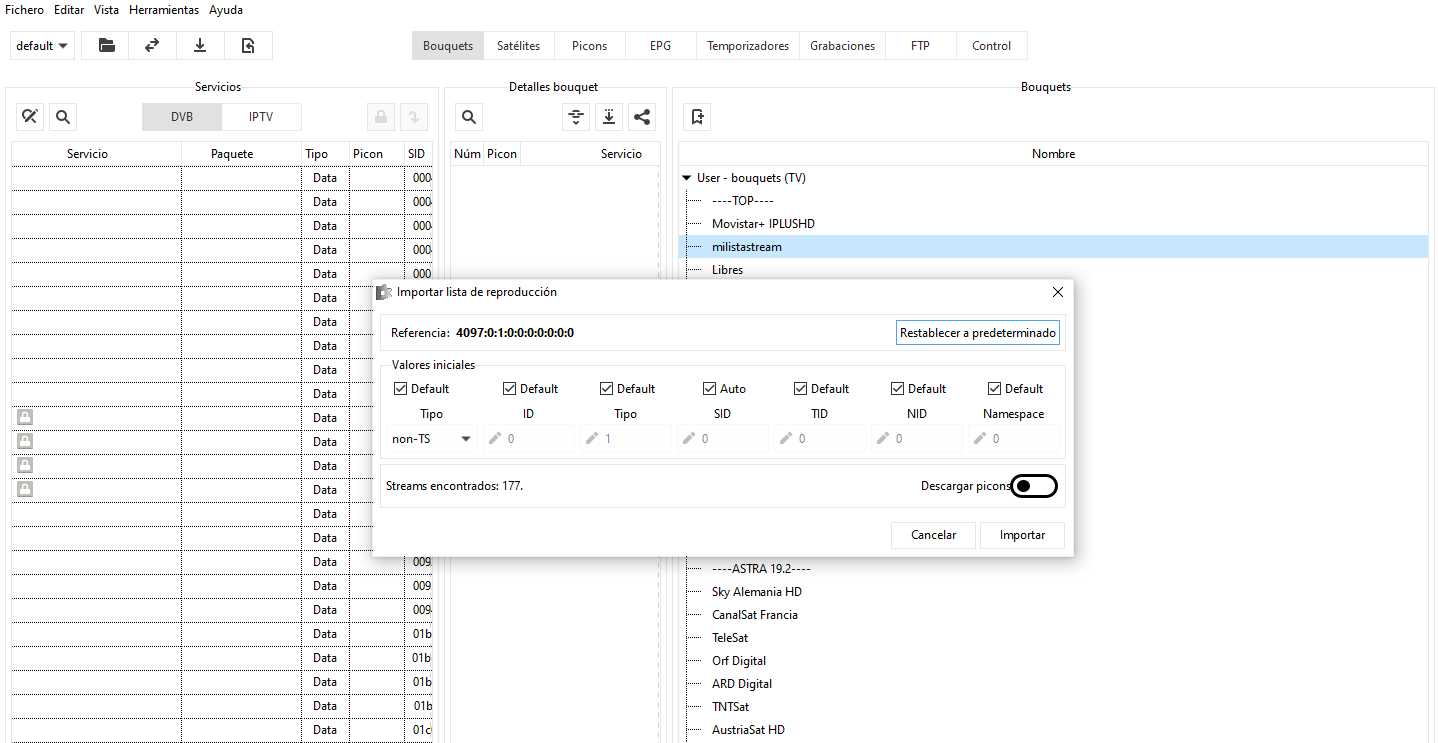This screenshot has height=743, width=1438.
Task: Click the download arrow toolbar icon
Action: tap(200, 46)
